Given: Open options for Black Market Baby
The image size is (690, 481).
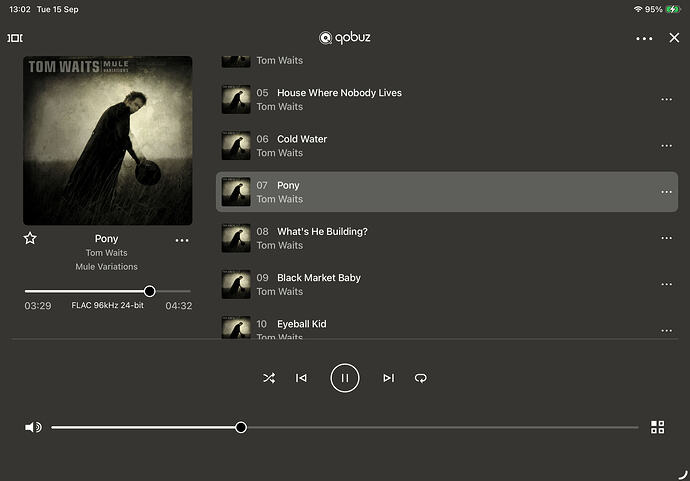Looking at the screenshot, I should pyautogui.click(x=666, y=284).
